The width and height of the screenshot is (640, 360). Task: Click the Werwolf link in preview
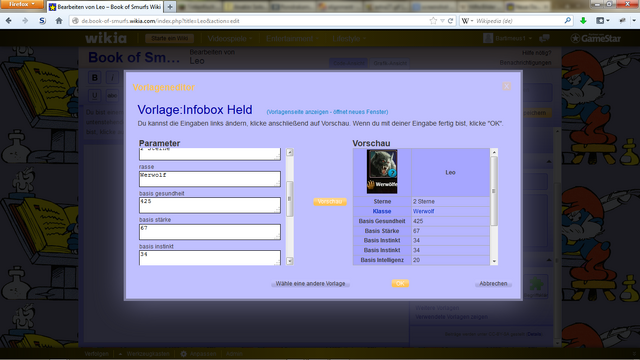pyautogui.click(x=423, y=211)
